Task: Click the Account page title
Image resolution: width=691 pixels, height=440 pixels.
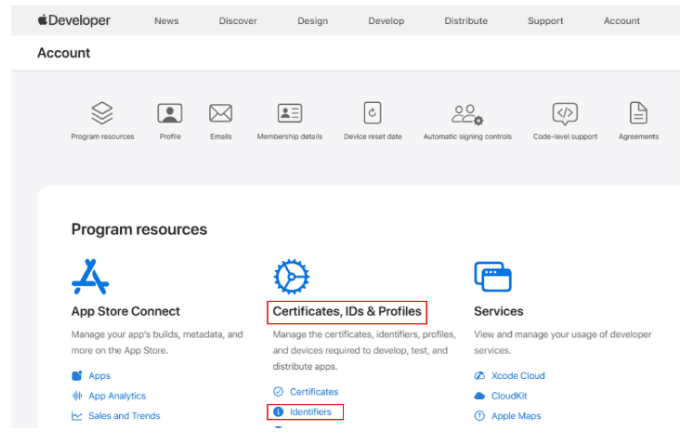Action: click(64, 53)
